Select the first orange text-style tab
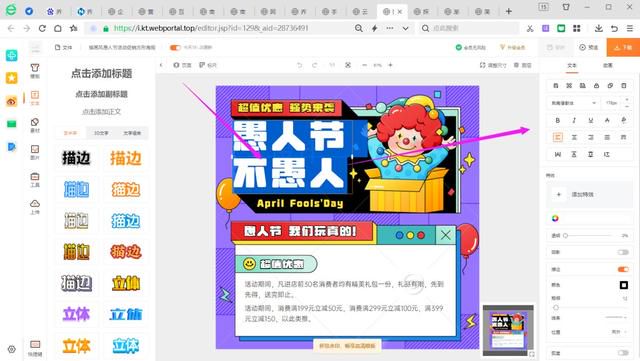The height and width of the screenshot is (361, 640). 71,133
